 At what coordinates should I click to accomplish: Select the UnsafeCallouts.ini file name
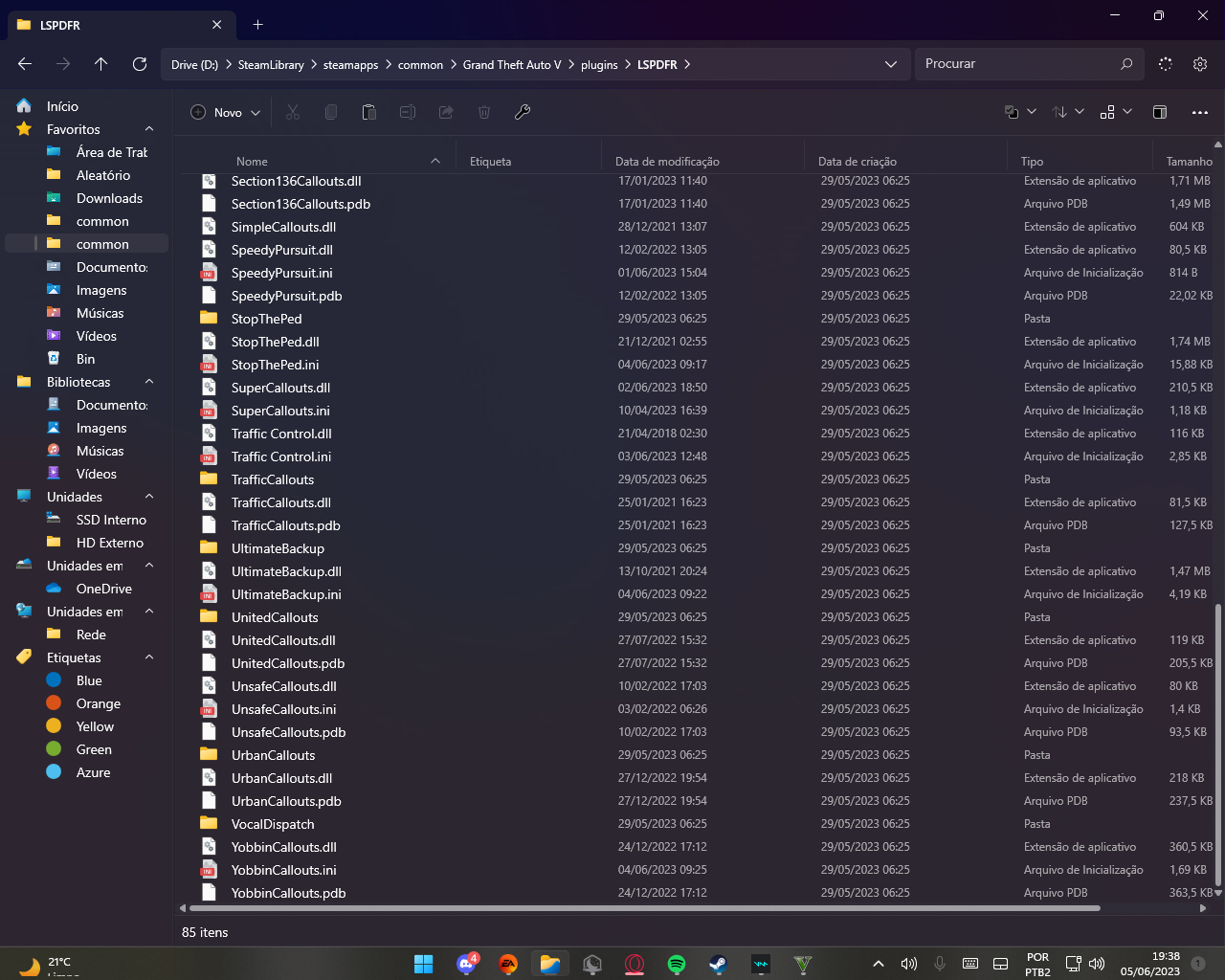pyautogui.click(x=284, y=709)
